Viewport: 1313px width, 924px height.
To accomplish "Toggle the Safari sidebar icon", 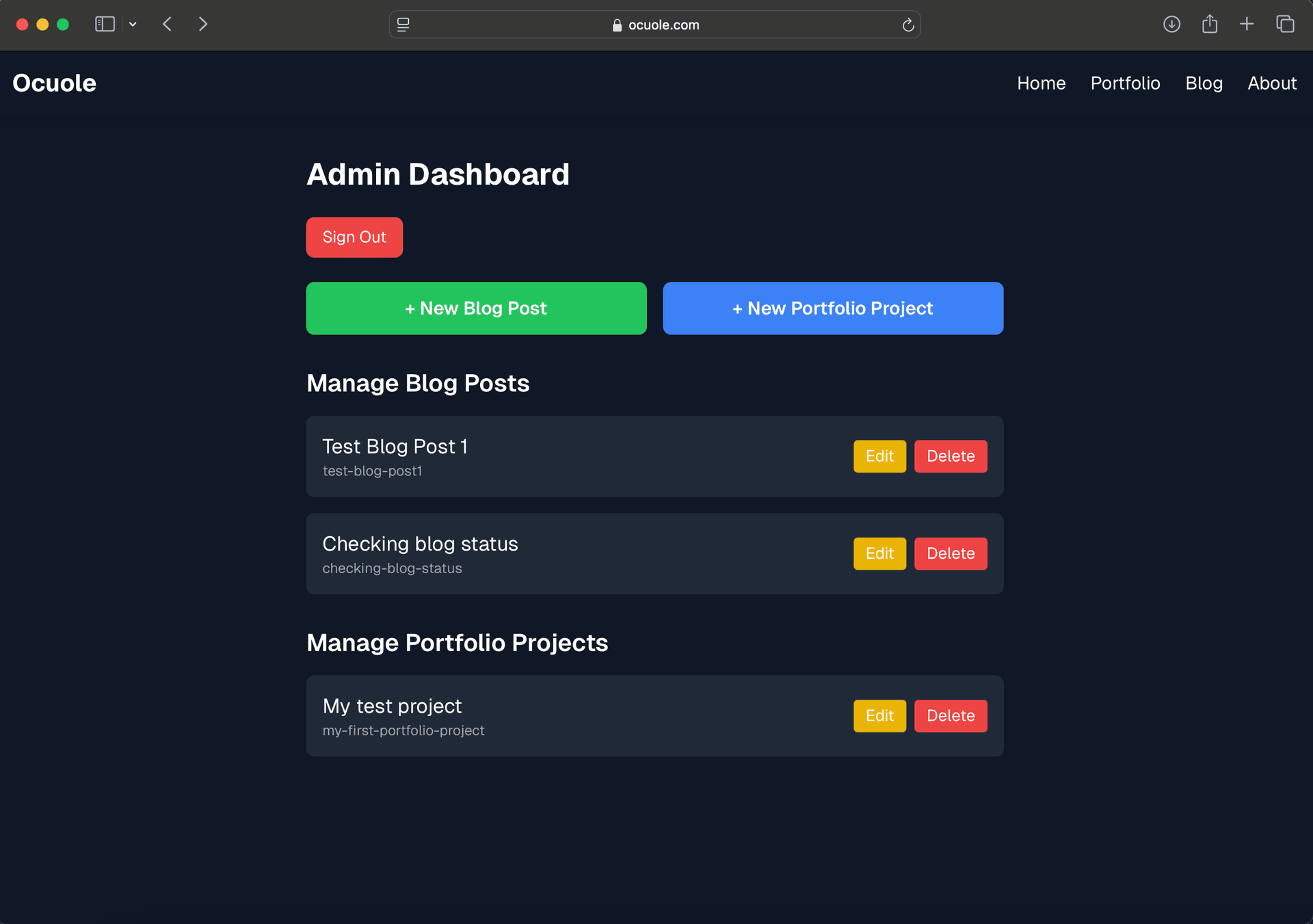I will (104, 25).
